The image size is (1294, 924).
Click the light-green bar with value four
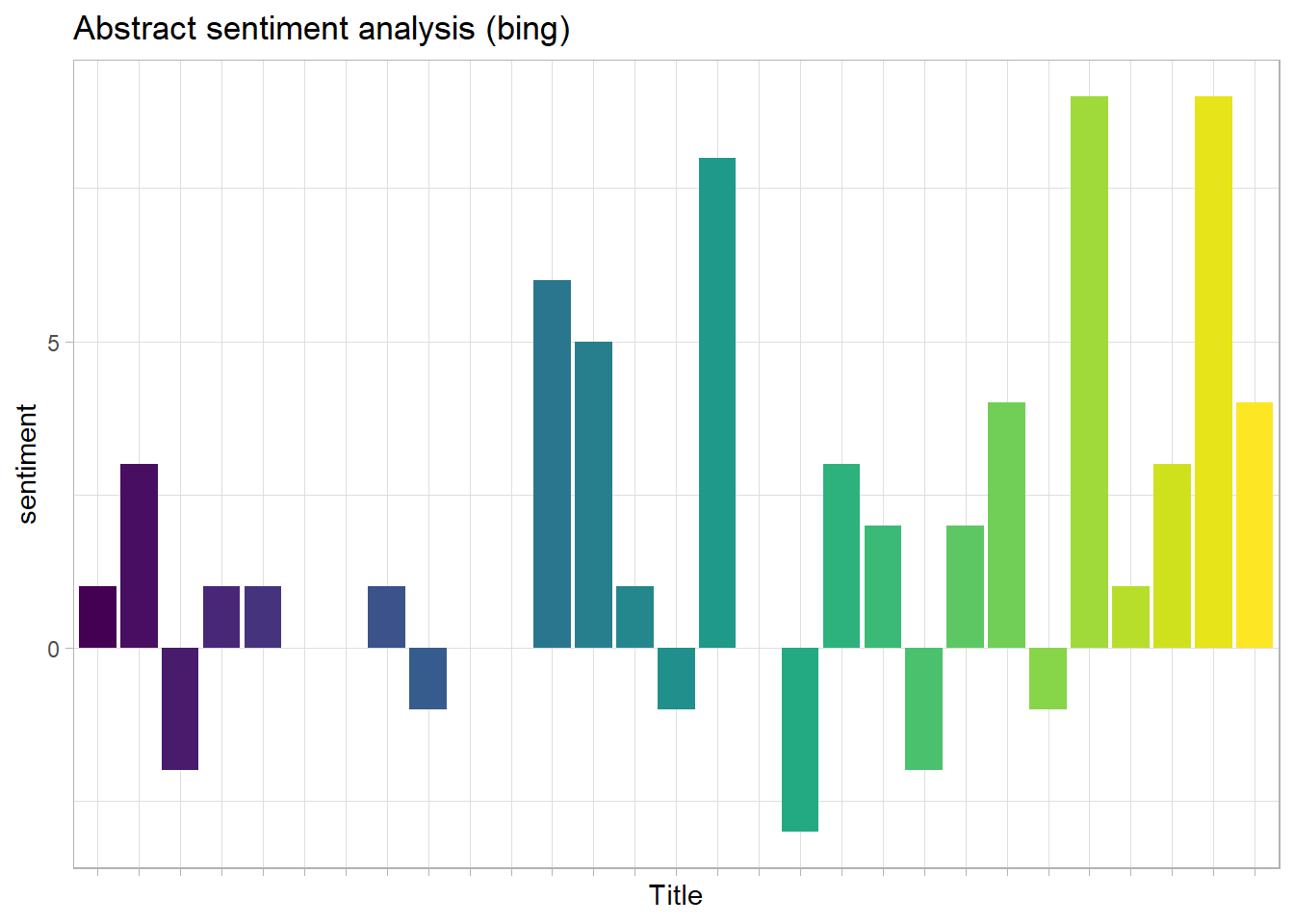(x=1006, y=525)
